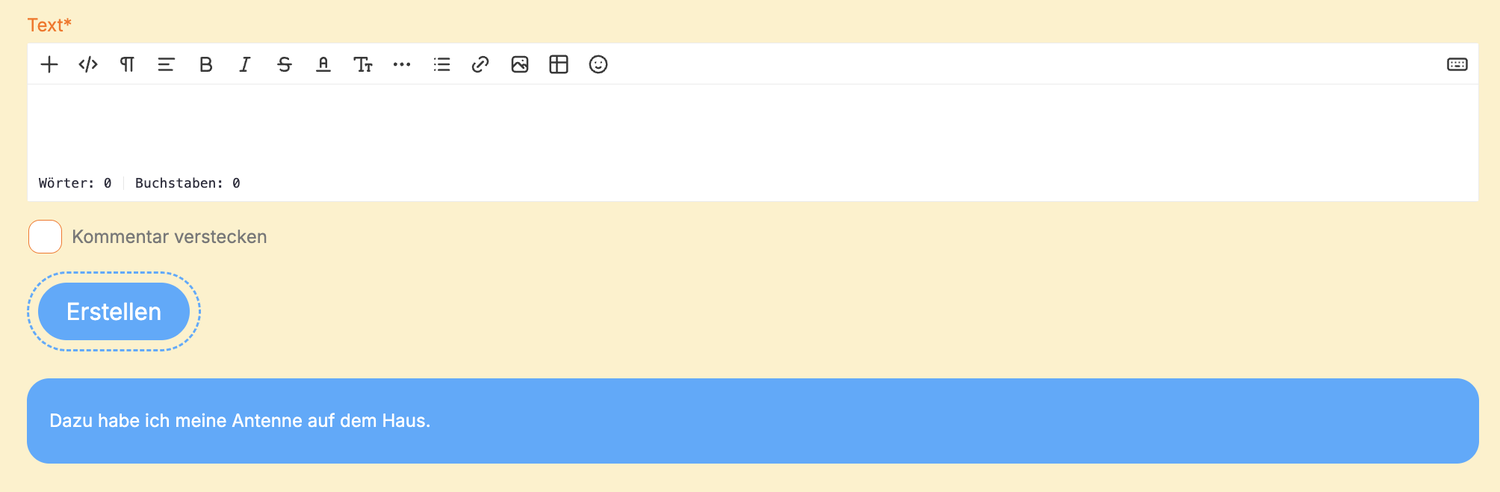Insert a hyperlink
This screenshot has width=1500, height=492.
pyautogui.click(x=480, y=65)
